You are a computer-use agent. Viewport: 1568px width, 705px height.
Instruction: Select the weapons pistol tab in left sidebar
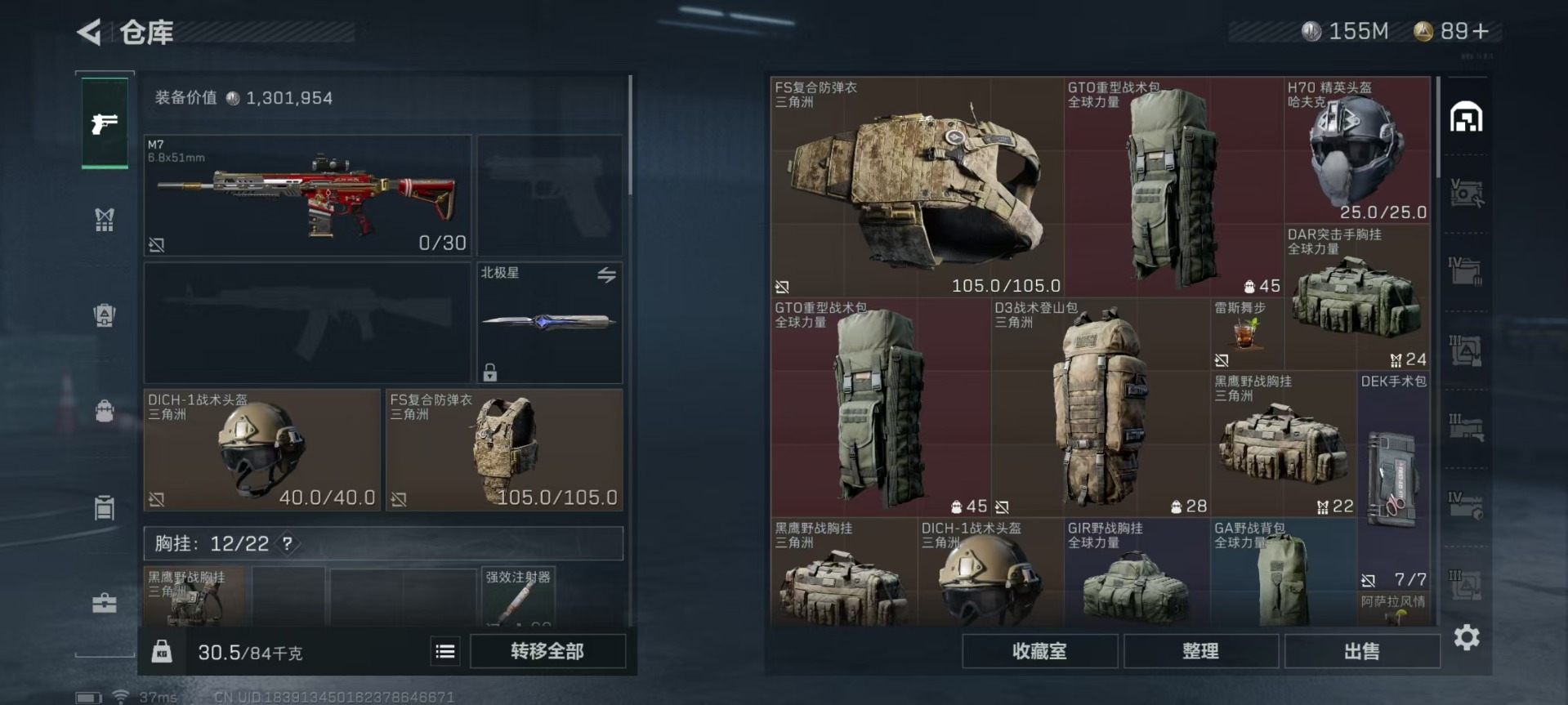point(105,123)
